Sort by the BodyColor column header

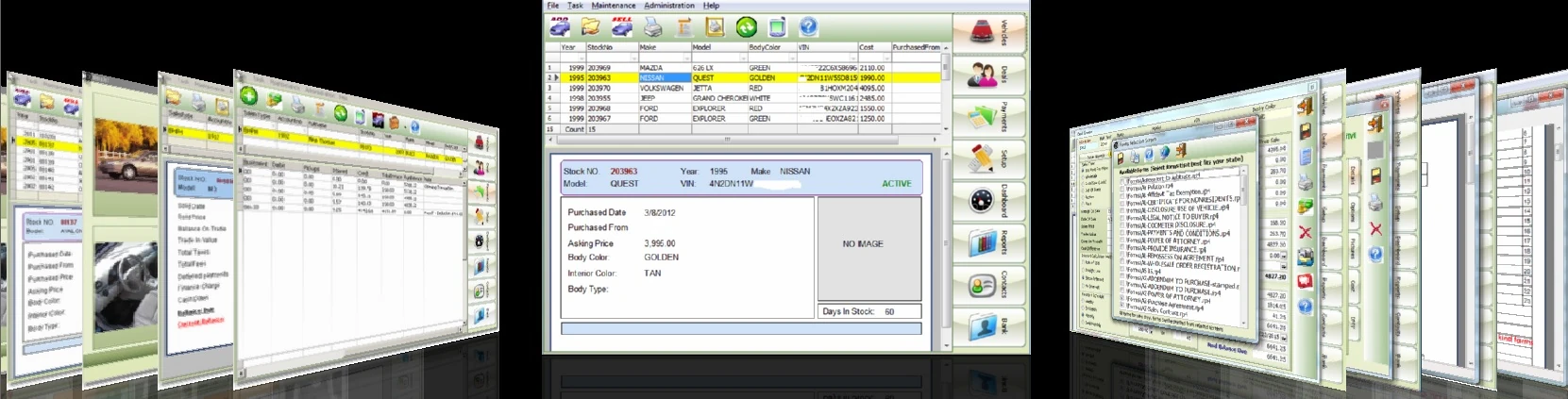tap(772, 47)
